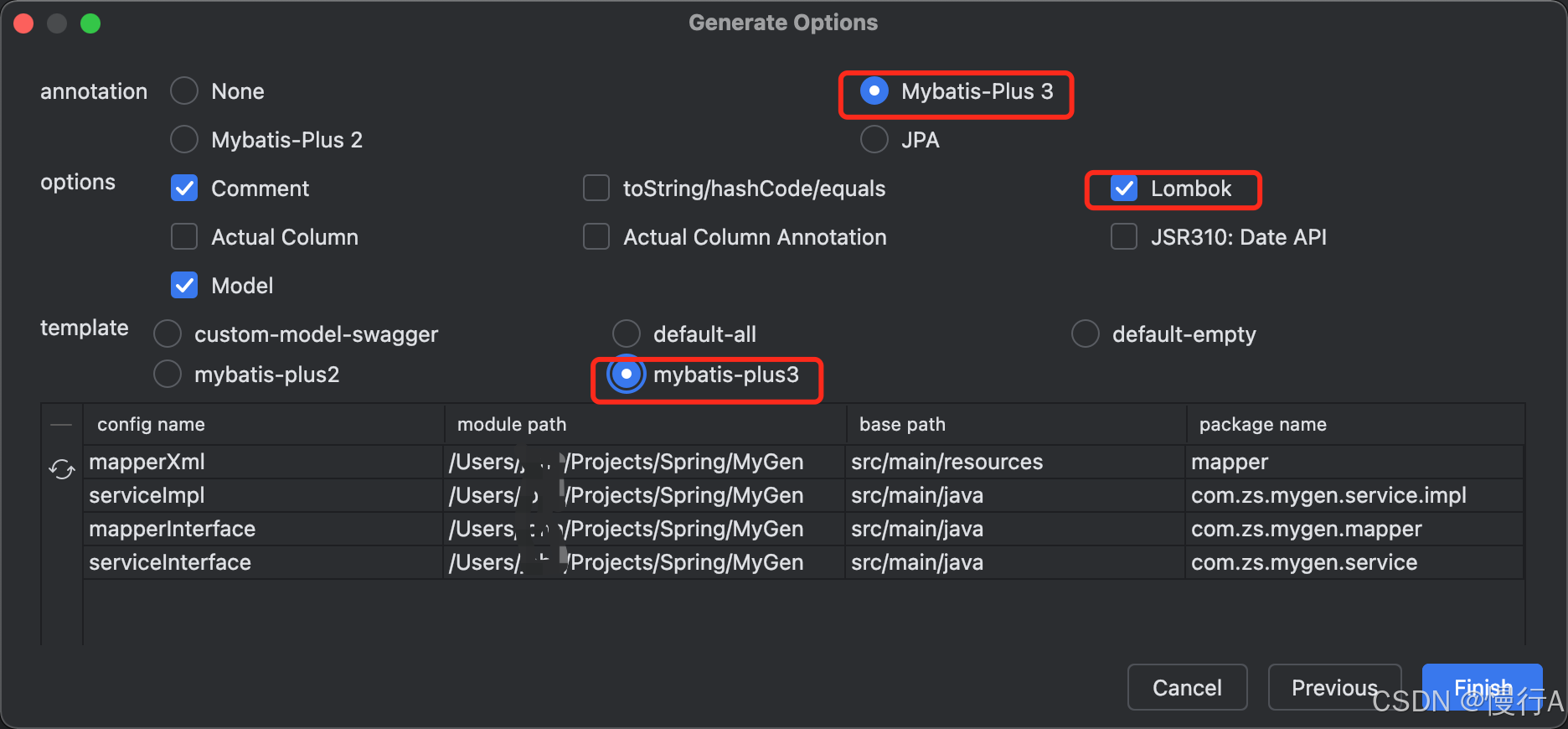The width and height of the screenshot is (1568, 729).
Task: Uncheck the Comment option
Action: [x=183, y=188]
